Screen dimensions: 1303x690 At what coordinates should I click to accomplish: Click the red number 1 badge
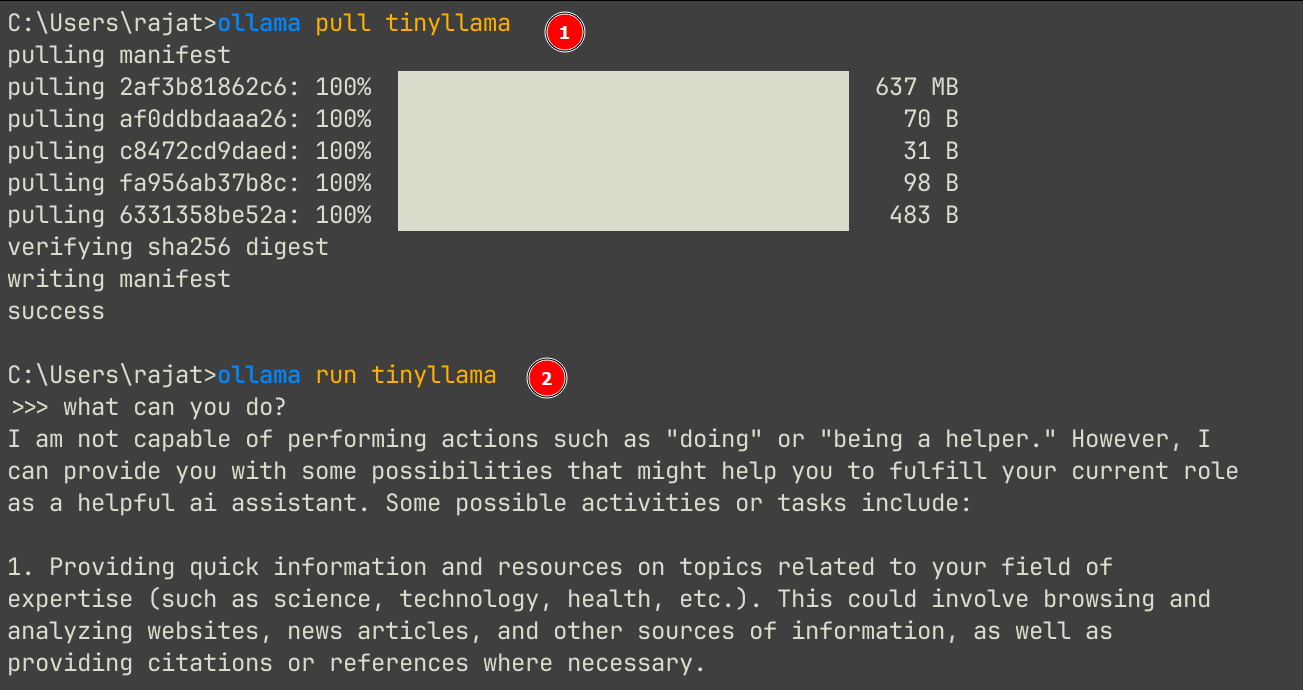564,33
